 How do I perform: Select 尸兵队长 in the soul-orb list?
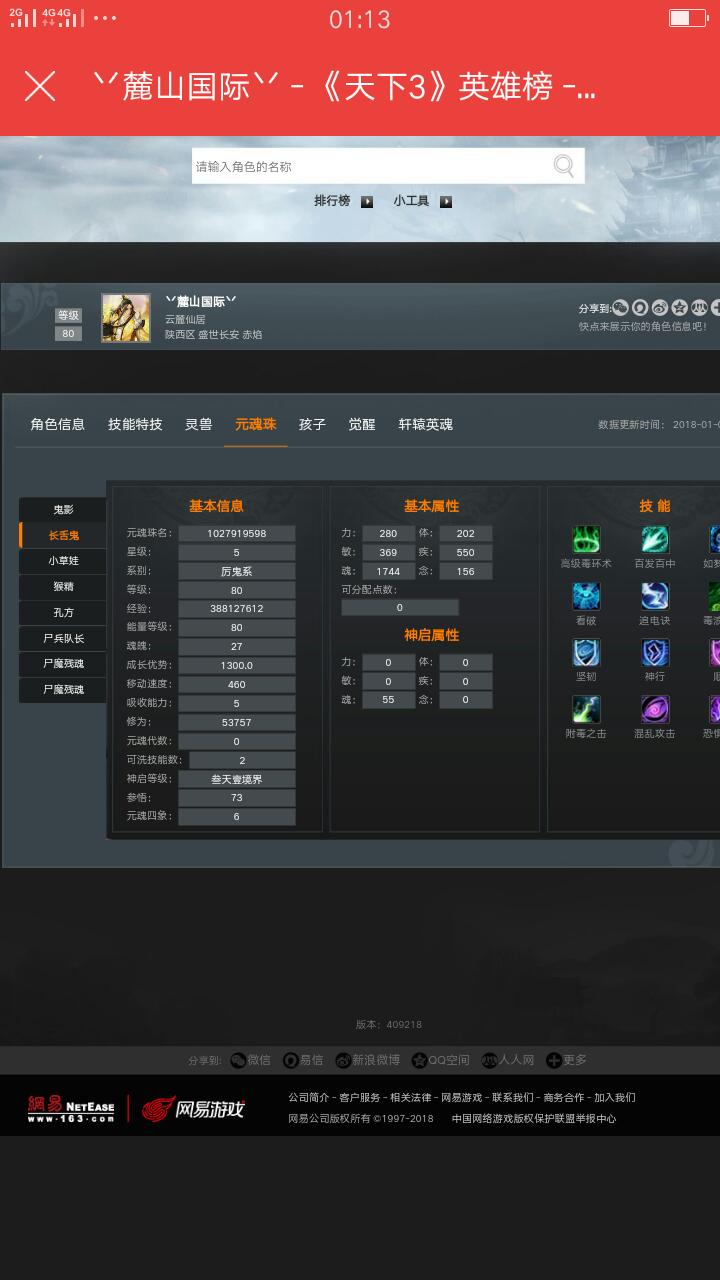[63, 638]
